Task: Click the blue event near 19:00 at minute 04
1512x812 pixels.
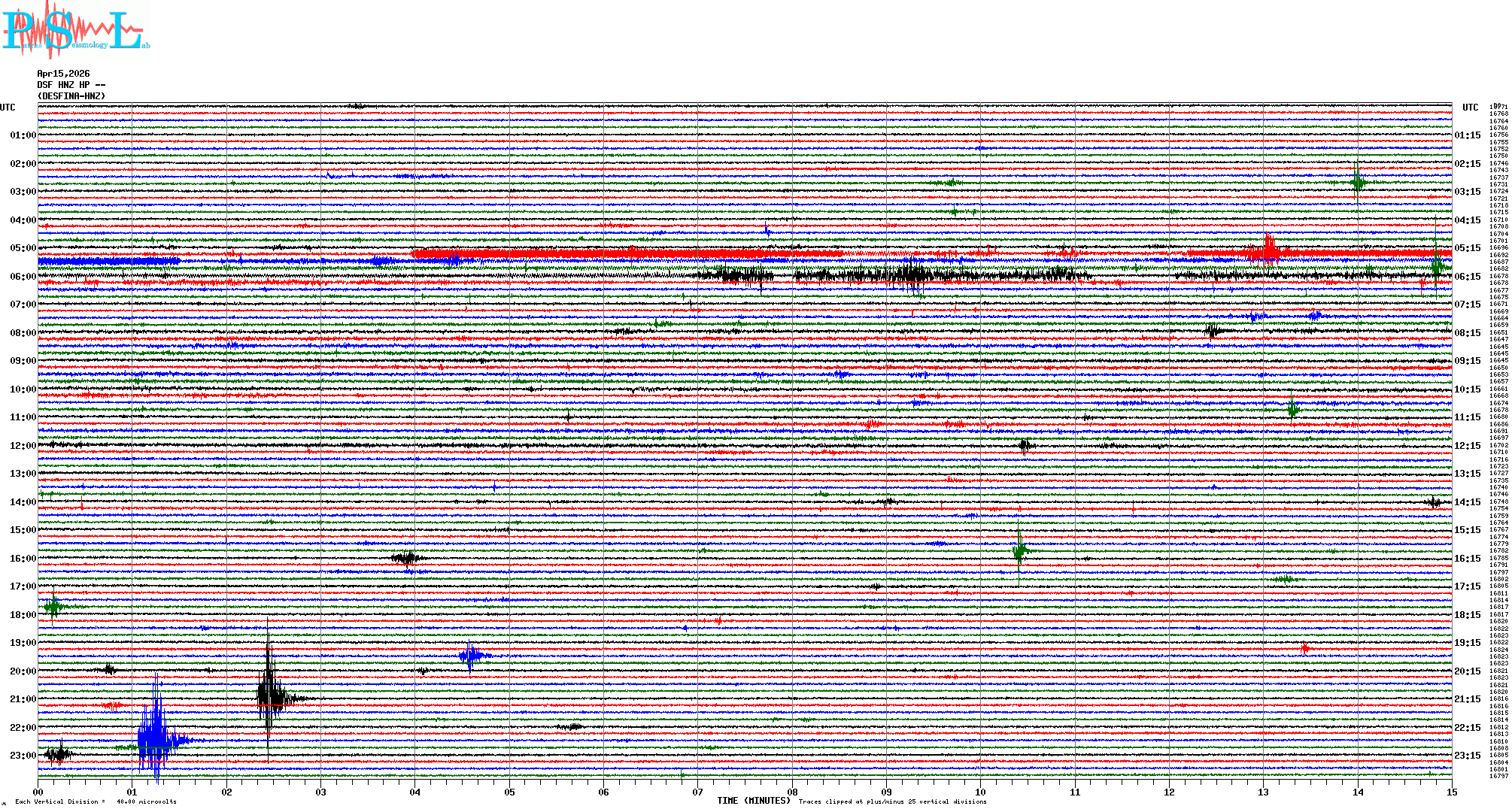Action: (x=471, y=656)
